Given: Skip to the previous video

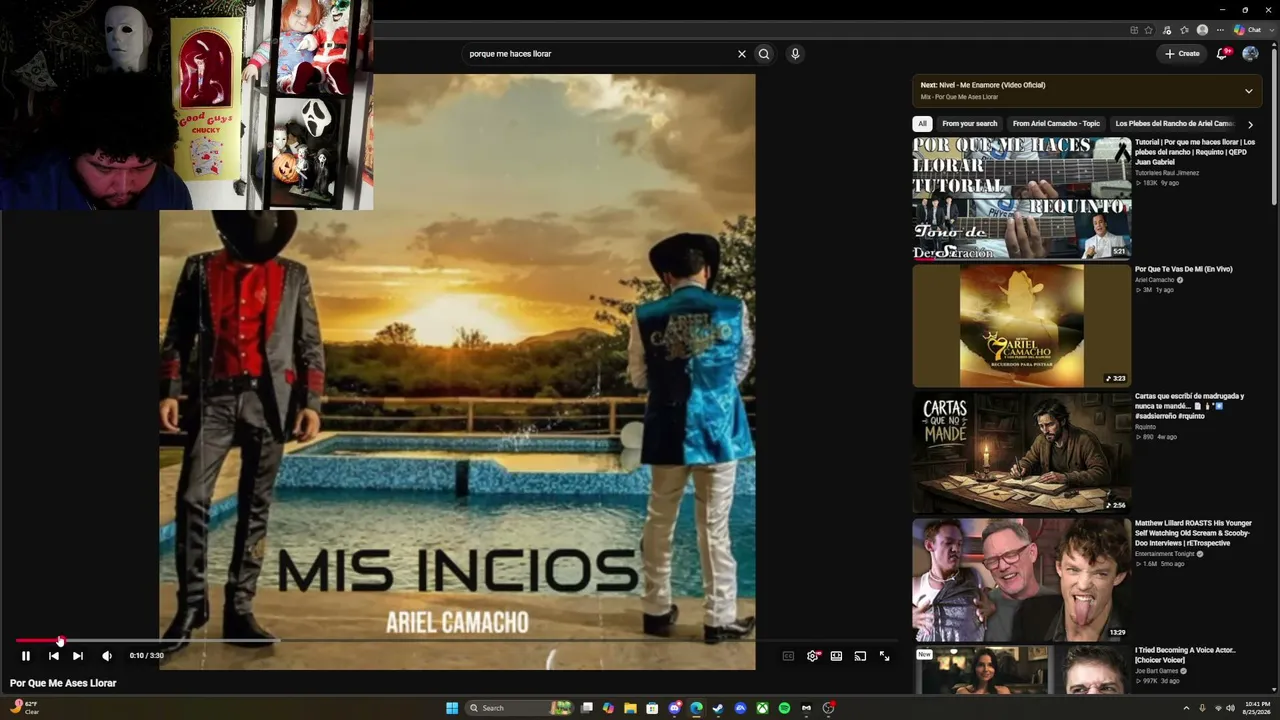Looking at the screenshot, I should (53, 656).
